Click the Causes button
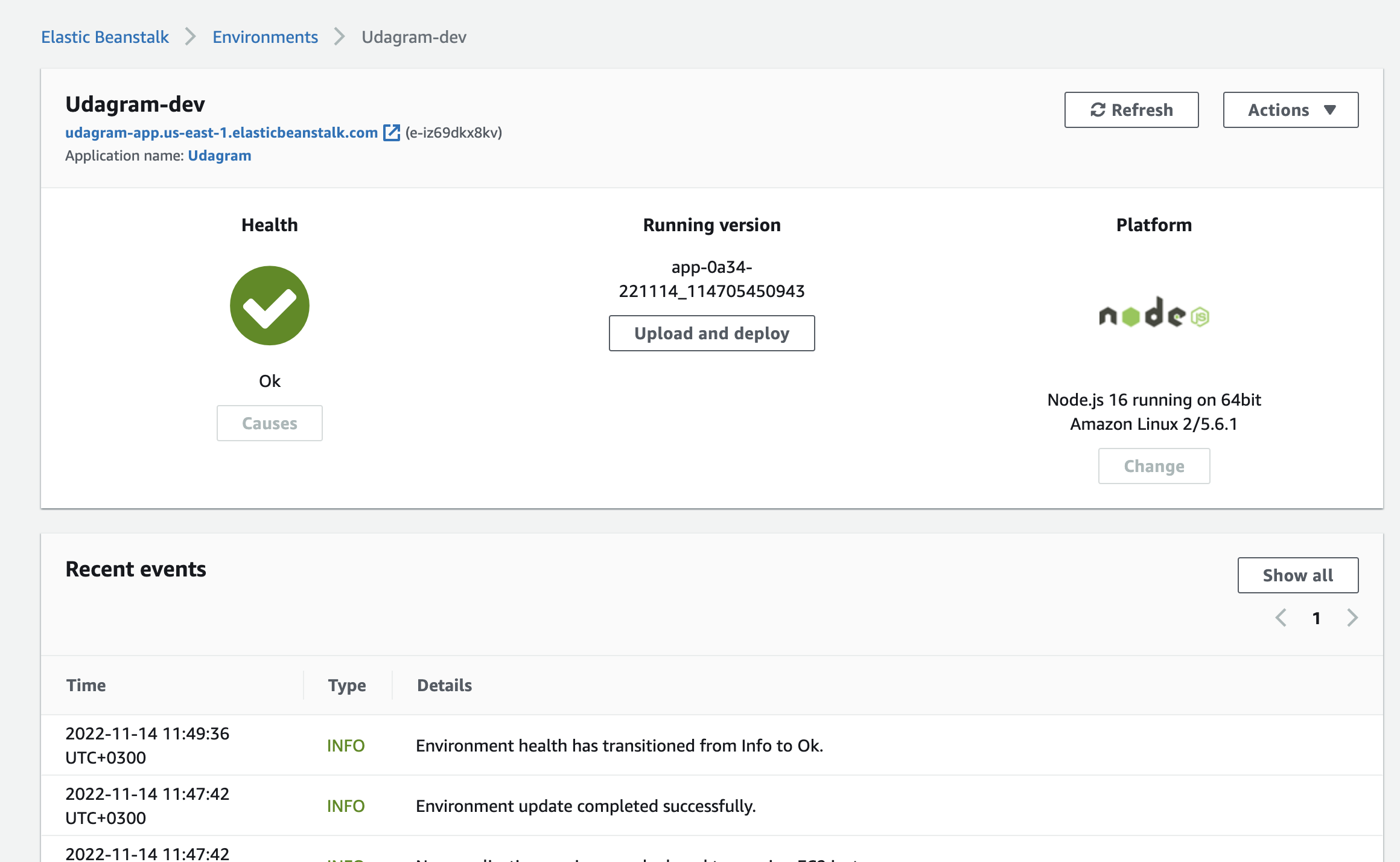Image resolution: width=1400 pixels, height=862 pixels. 270,423
